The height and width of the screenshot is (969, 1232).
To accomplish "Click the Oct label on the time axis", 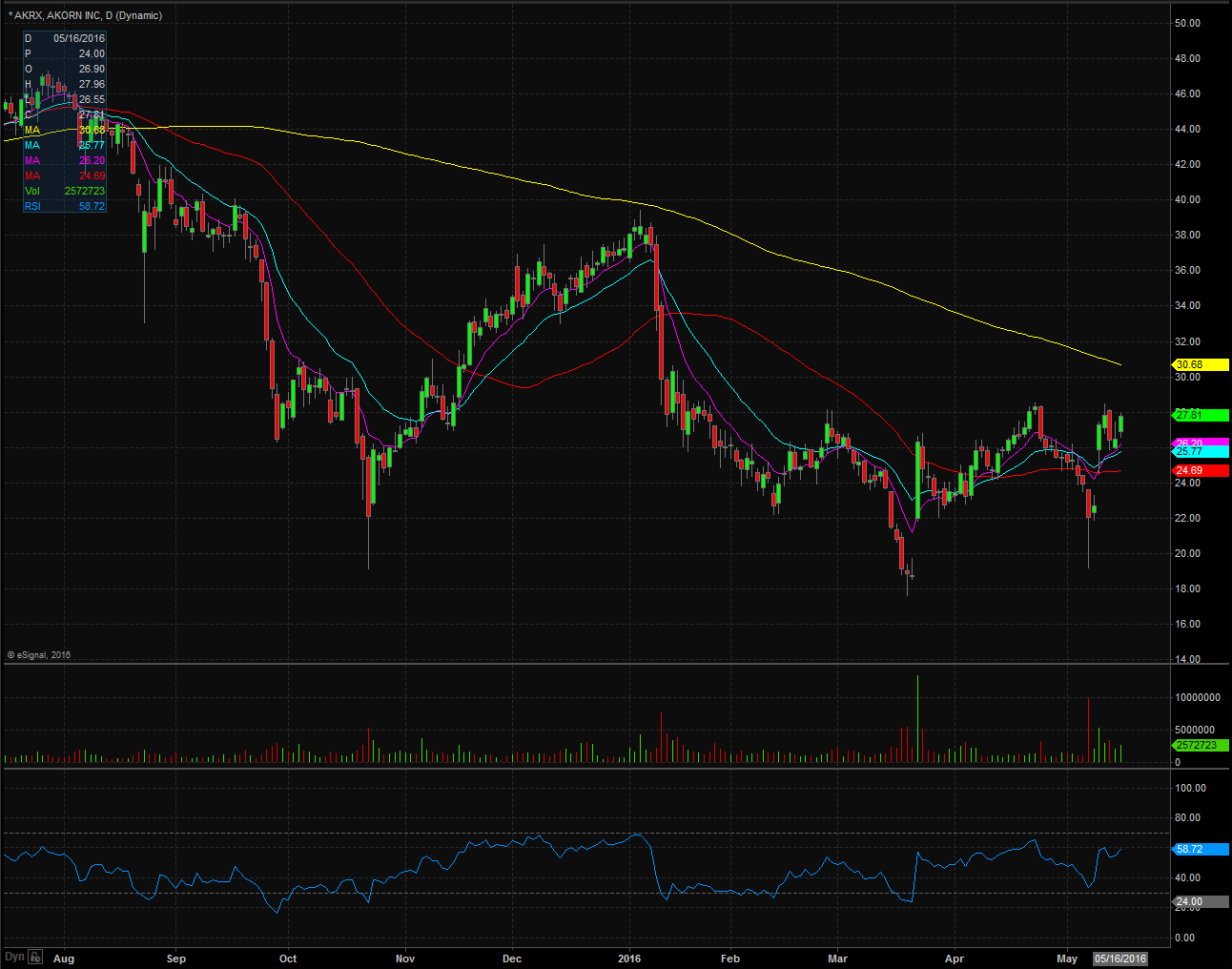I will [x=288, y=959].
